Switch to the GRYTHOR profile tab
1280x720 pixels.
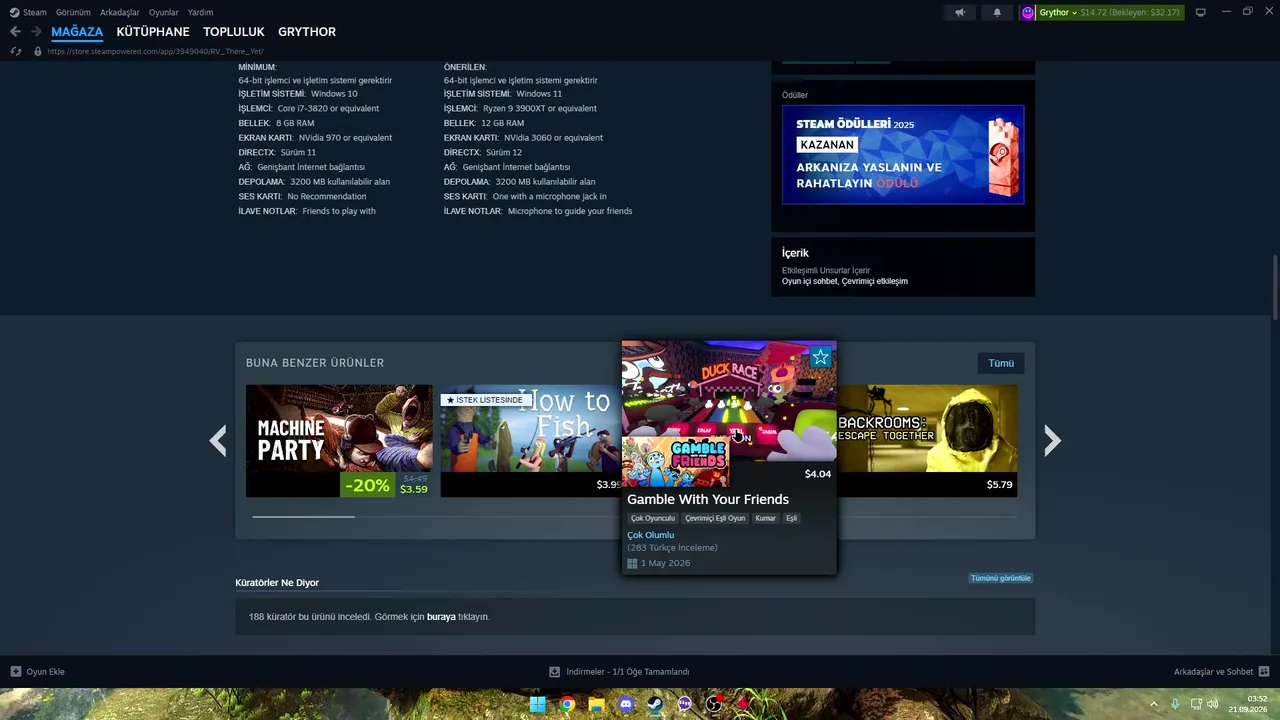click(x=307, y=32)
